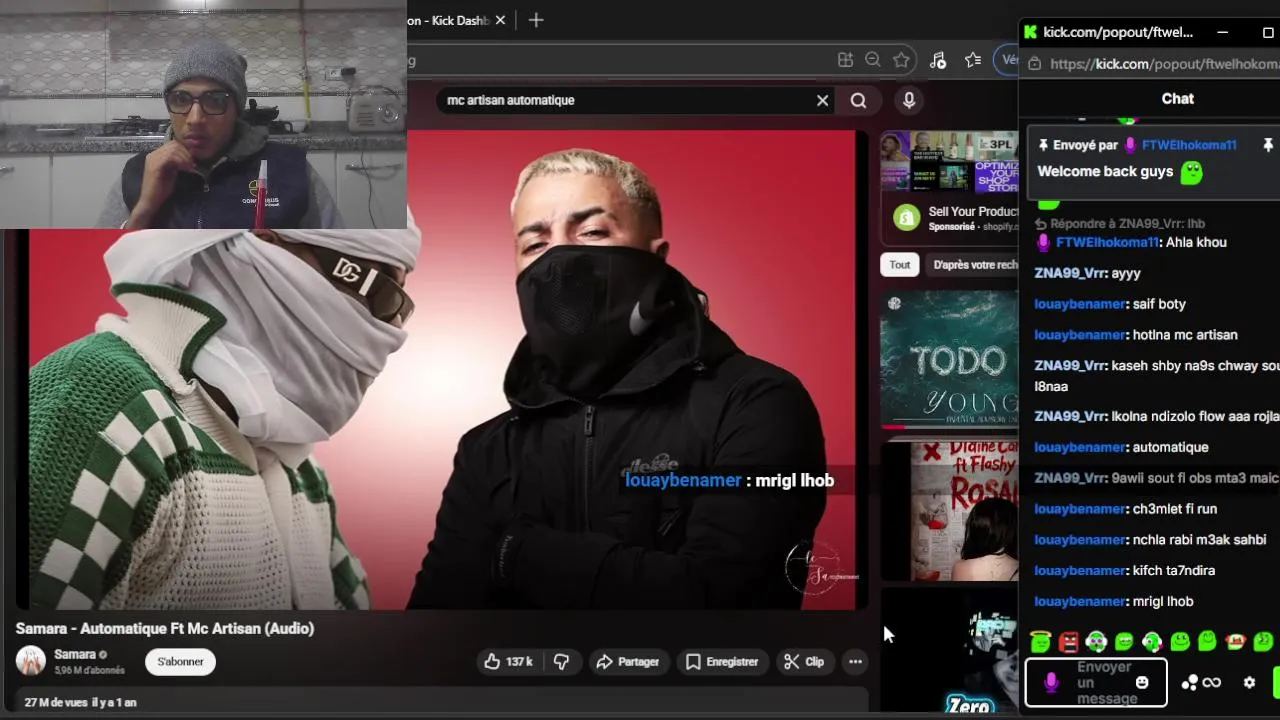Open the media control music-note icon

tap(938, 60)
